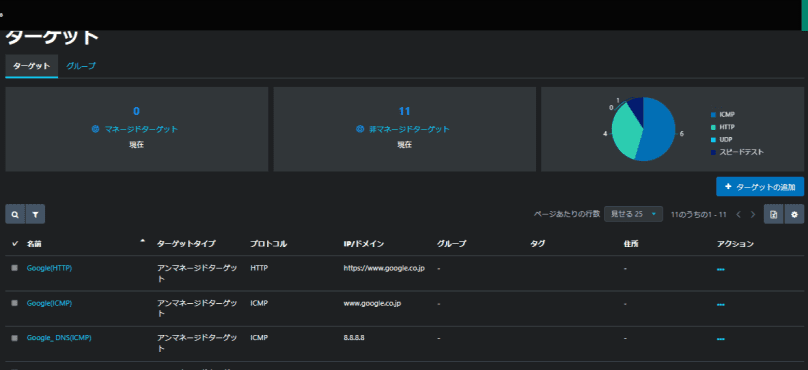Go to previous page arrow
The width and height of the screenshot is (808, 370).
pos(738,214)
